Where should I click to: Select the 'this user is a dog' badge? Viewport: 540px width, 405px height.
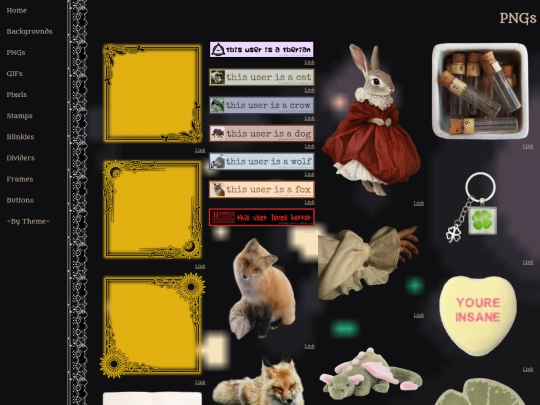click(x=262, y=133)
